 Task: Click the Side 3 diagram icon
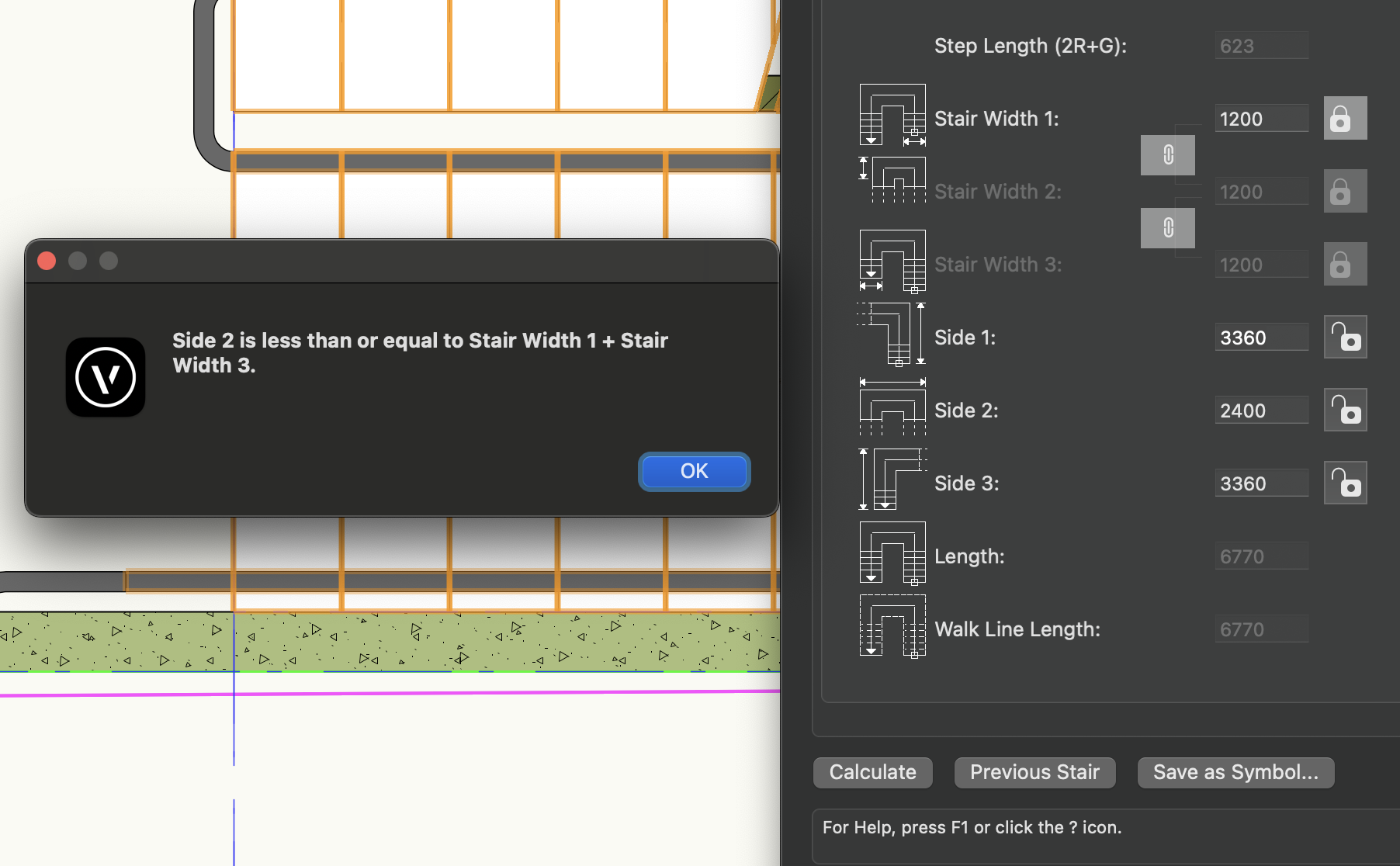[892, 480]
